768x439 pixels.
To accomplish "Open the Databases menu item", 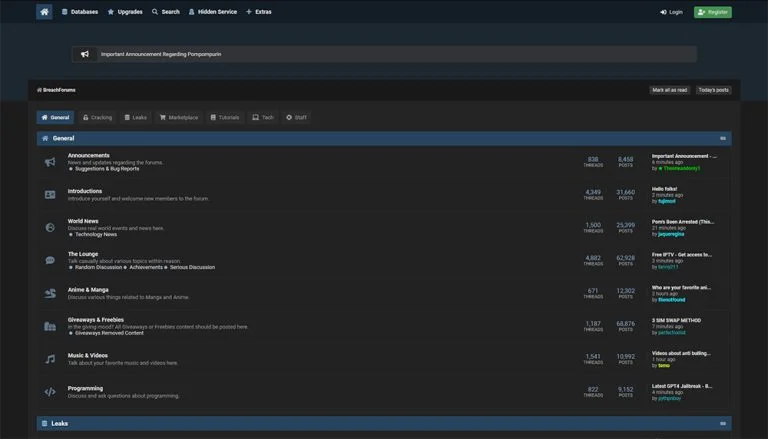I will coord(80,12).
